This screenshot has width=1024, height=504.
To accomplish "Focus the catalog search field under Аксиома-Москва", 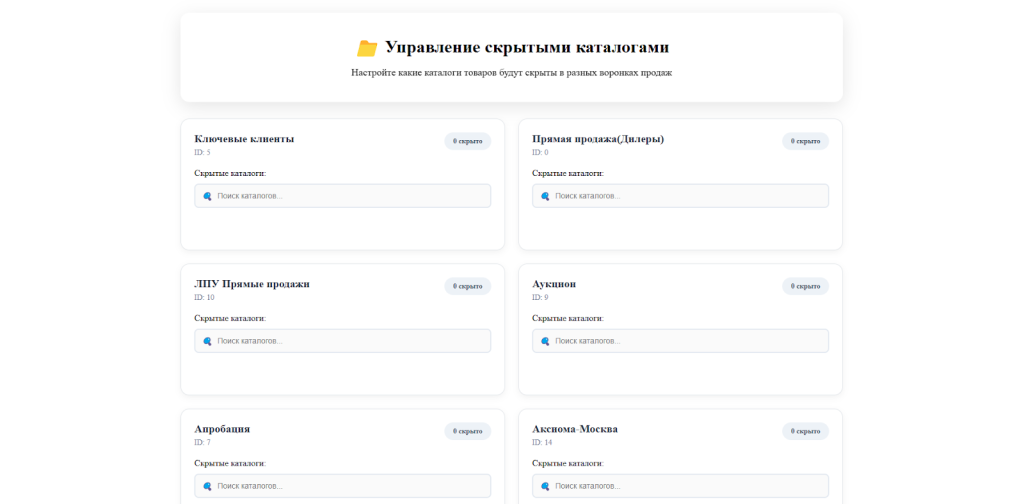I will [x=688, y=486].
